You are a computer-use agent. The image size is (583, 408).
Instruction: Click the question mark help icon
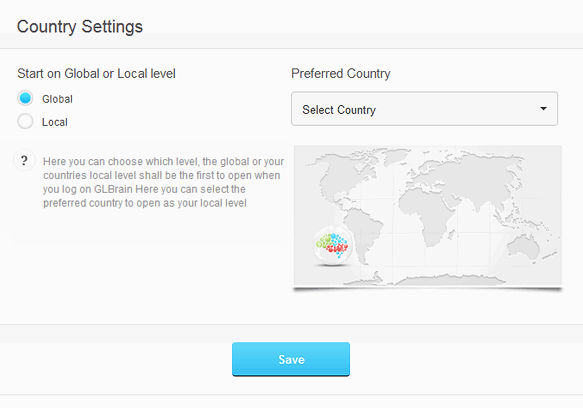tap(24, 161)
